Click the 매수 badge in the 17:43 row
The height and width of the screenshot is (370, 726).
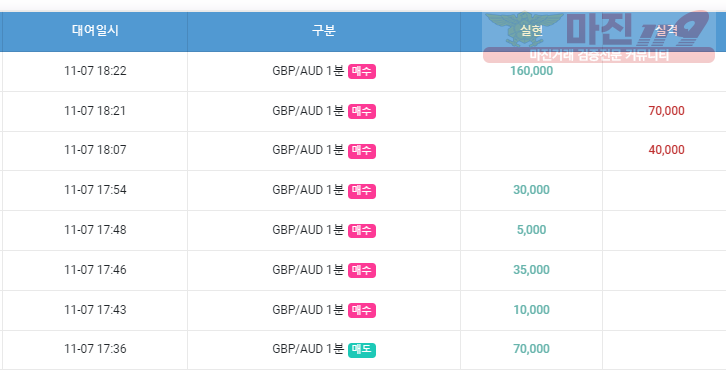[x=362, y=310]
